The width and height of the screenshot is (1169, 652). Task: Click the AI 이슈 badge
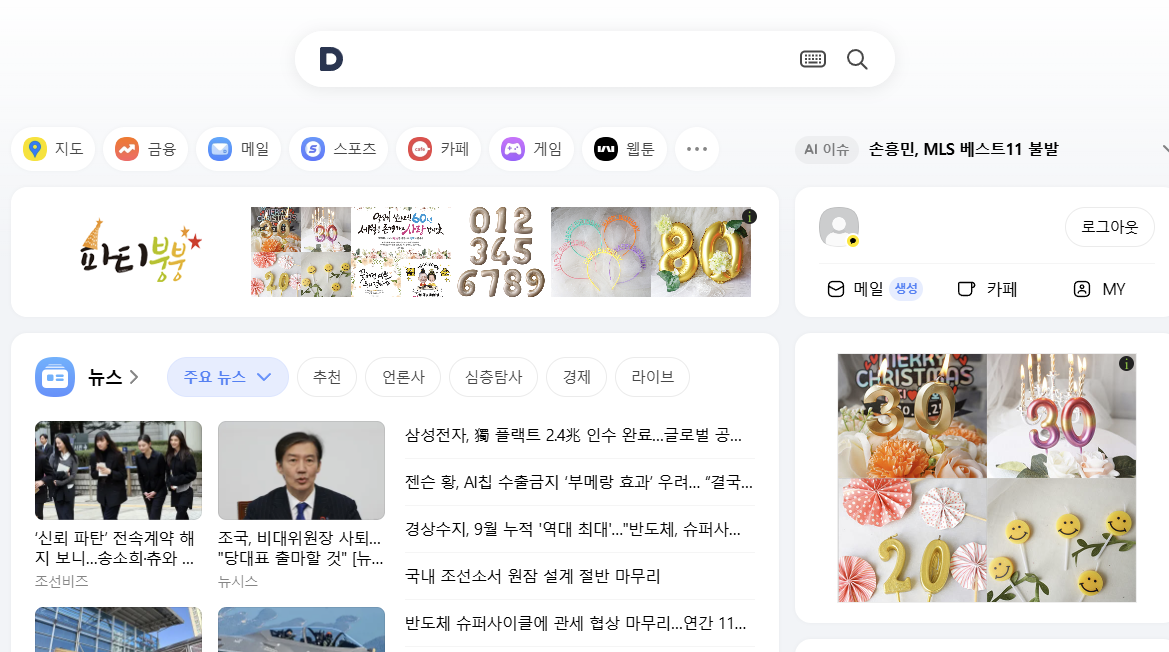click(826, 149)
